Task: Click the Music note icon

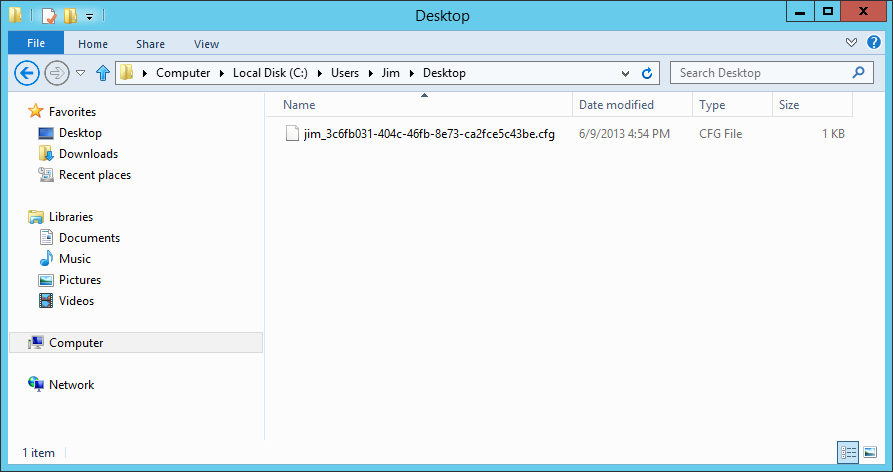Action: (46, 258)
